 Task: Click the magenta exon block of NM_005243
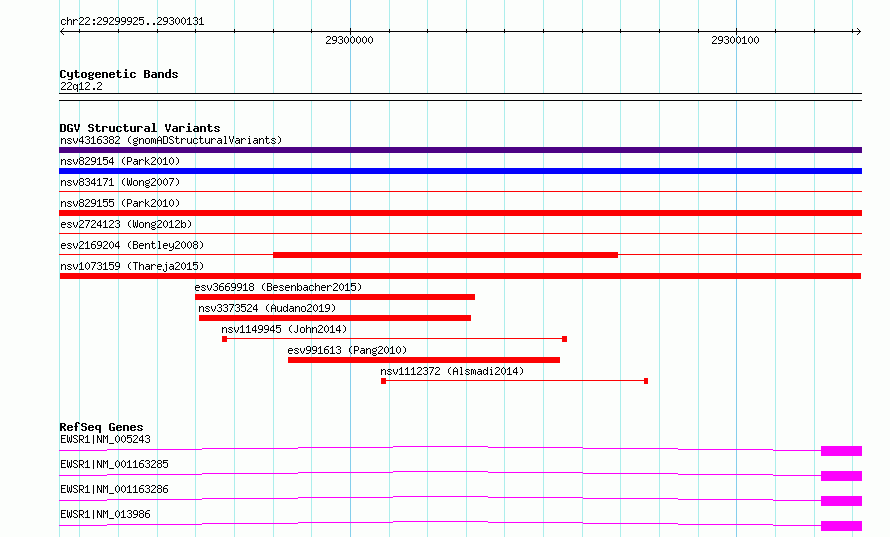[841, 451]
